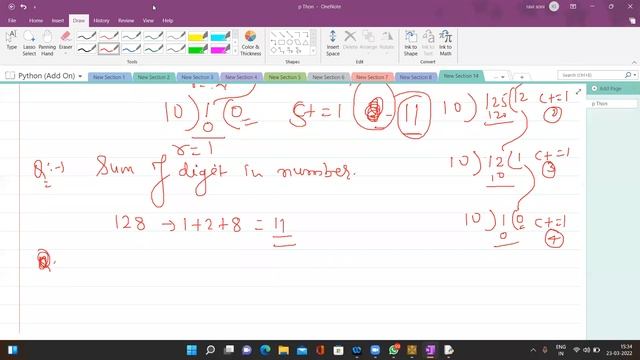The height and width of the screenshot is (360, 640).
Task: Convert ink with Ink to Text
Action: (x=428, y=43)
